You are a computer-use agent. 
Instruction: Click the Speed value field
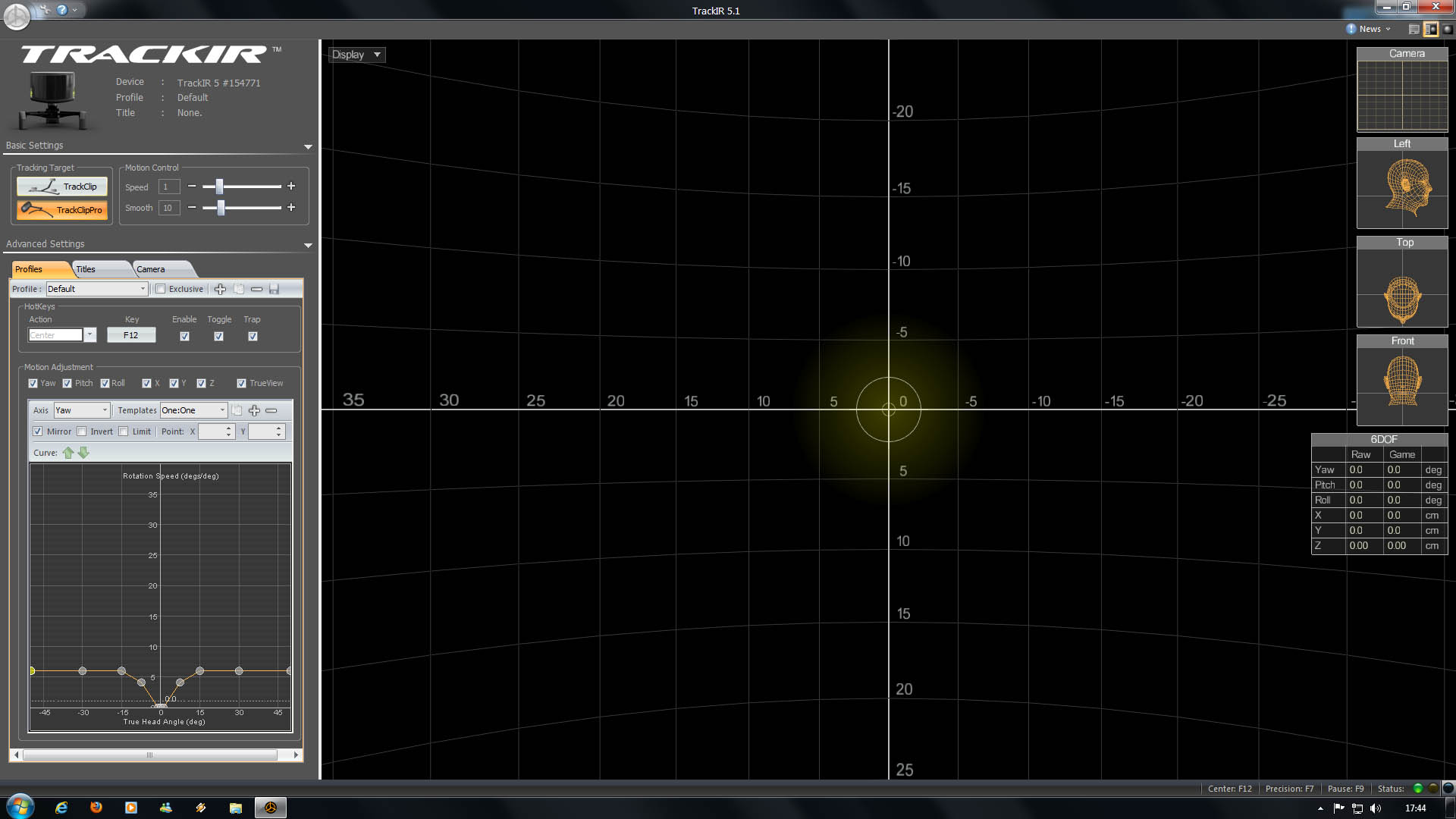point(169,187)
